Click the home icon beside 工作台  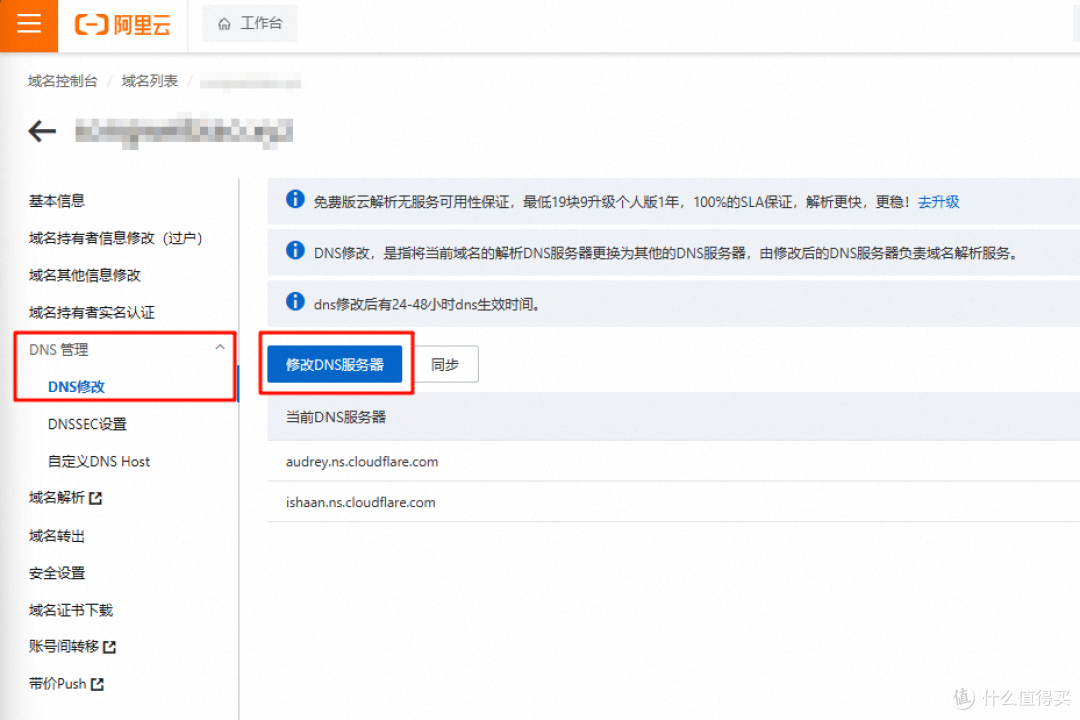(224, 24)
